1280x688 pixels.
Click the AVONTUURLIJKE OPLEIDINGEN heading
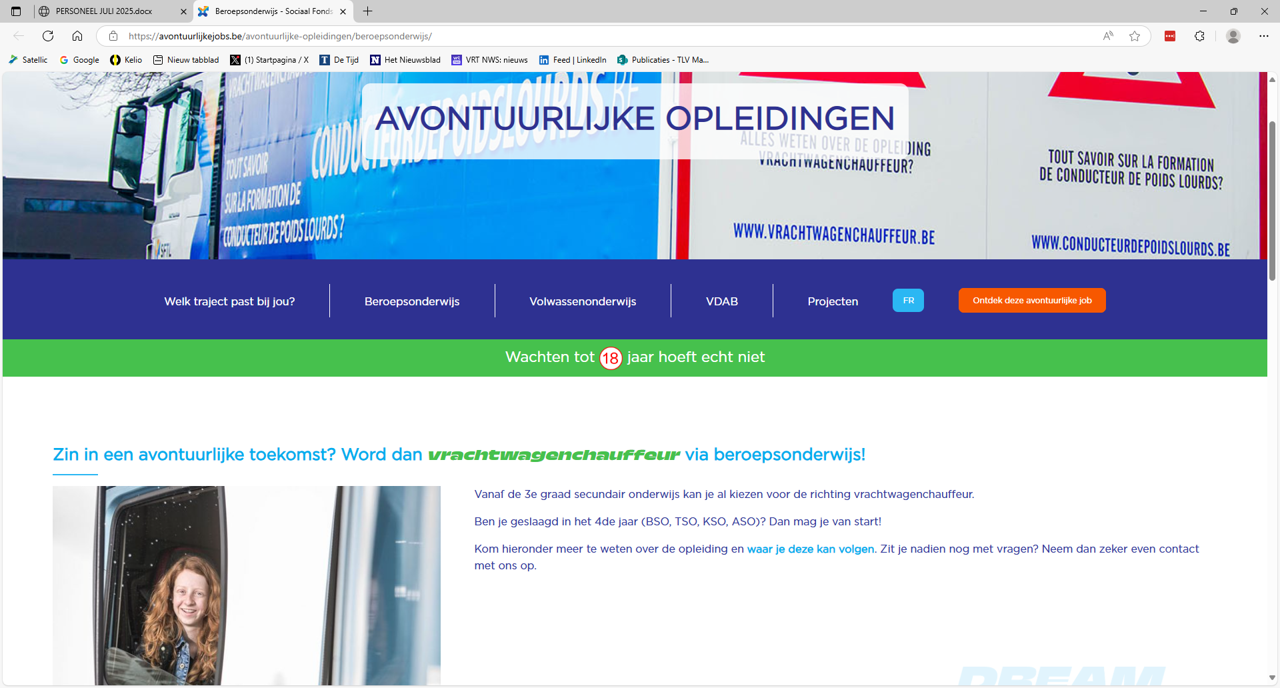coord(635,118)
